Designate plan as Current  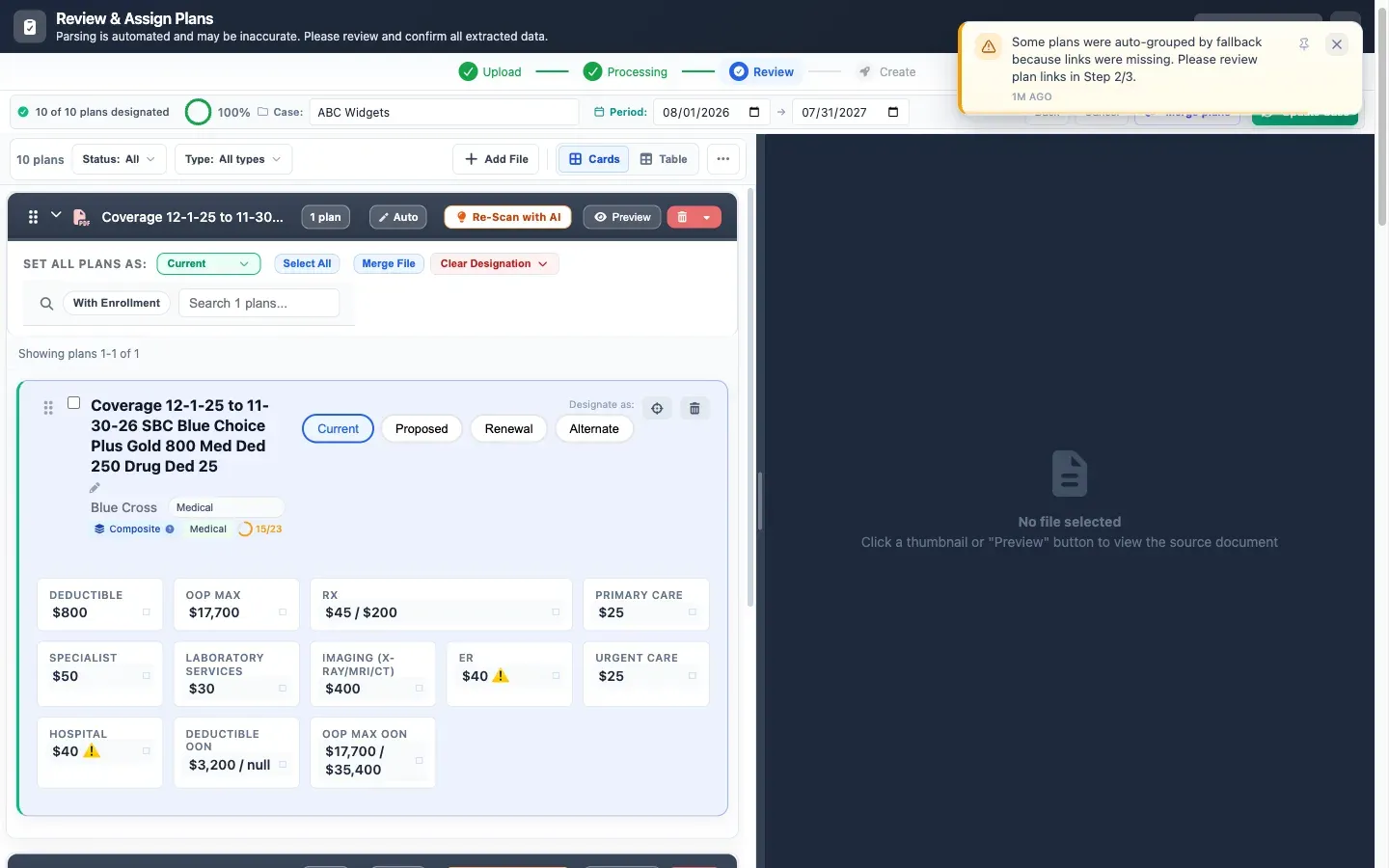pyautogui.click(x=338, y=428)
